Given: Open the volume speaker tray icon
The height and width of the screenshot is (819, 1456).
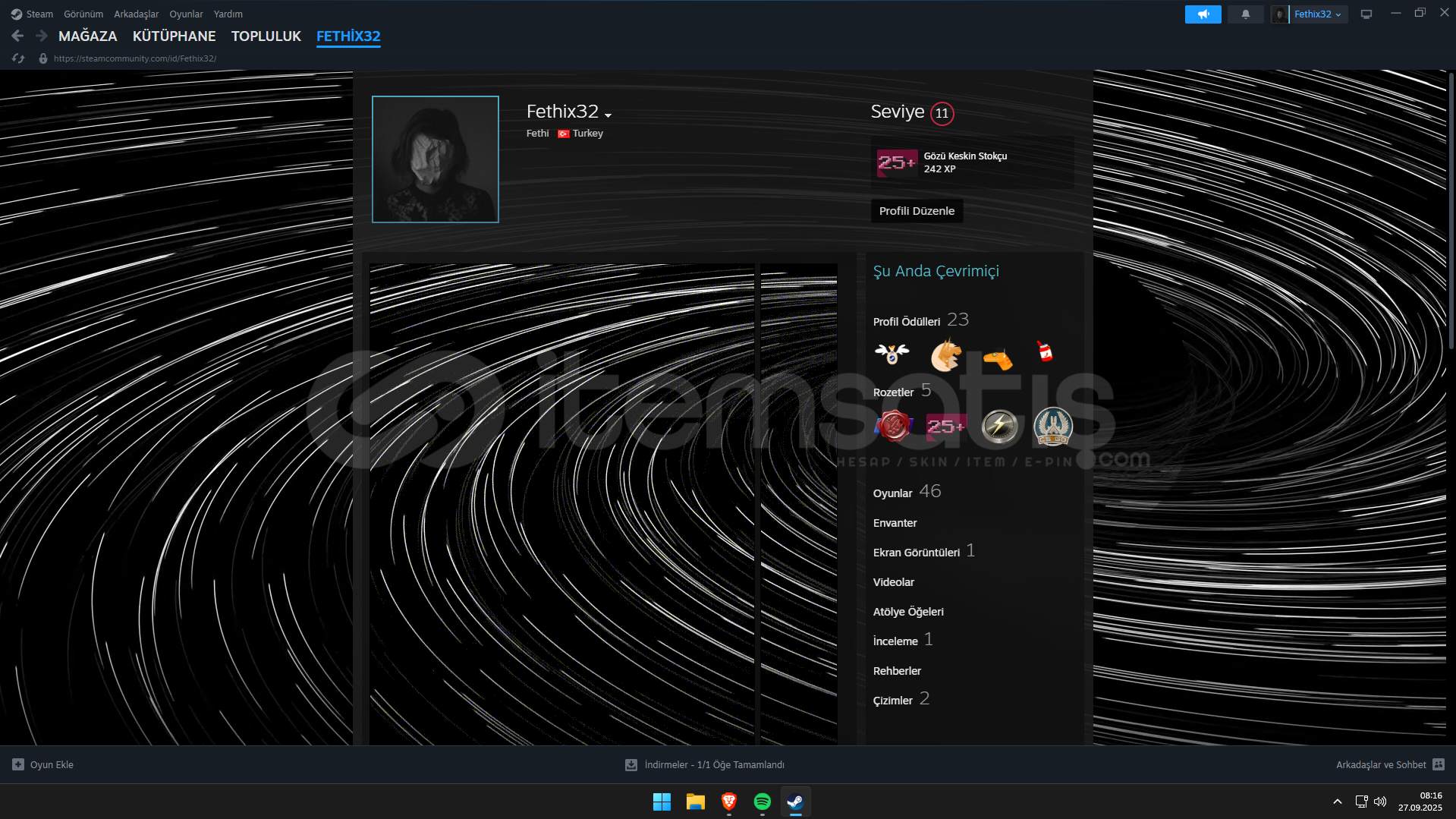Looking at the screenshot, I should coord(1380,802).
